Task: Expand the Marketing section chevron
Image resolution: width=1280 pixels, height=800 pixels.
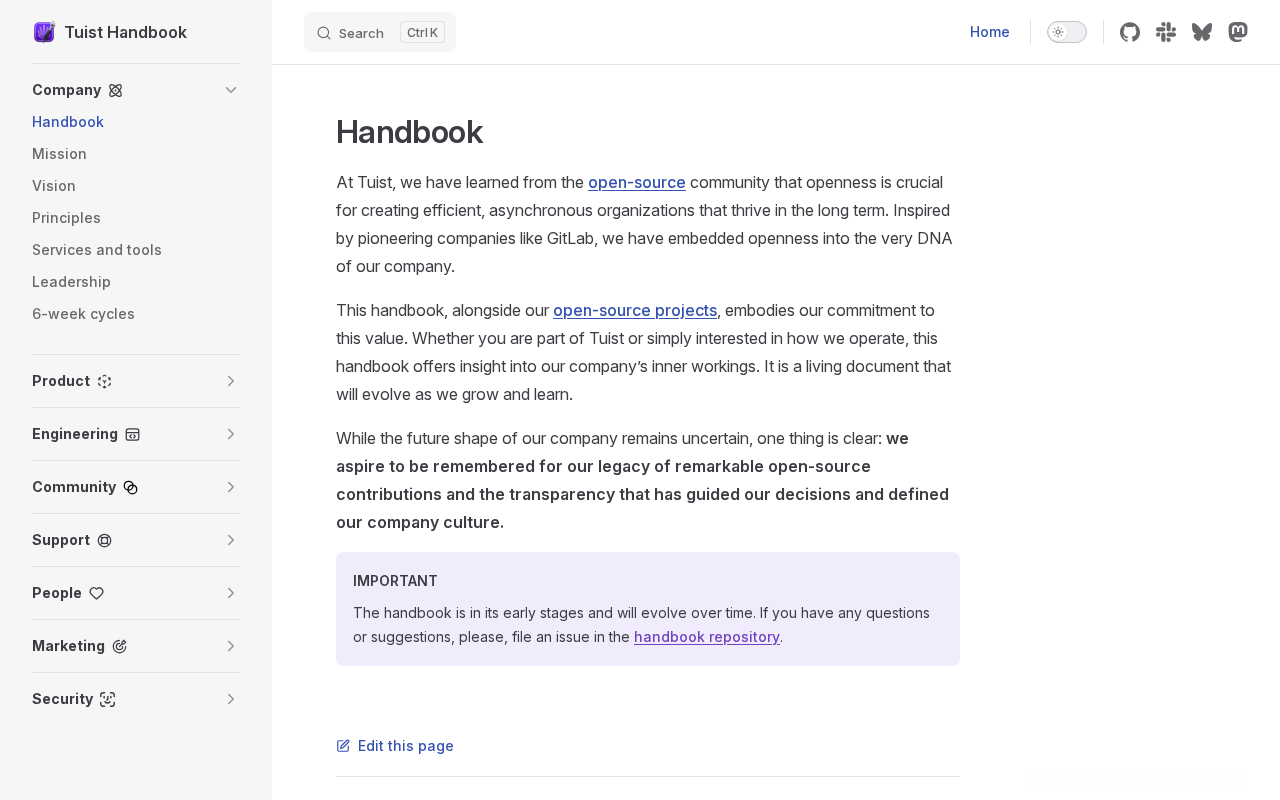Action: coord(231,646)
